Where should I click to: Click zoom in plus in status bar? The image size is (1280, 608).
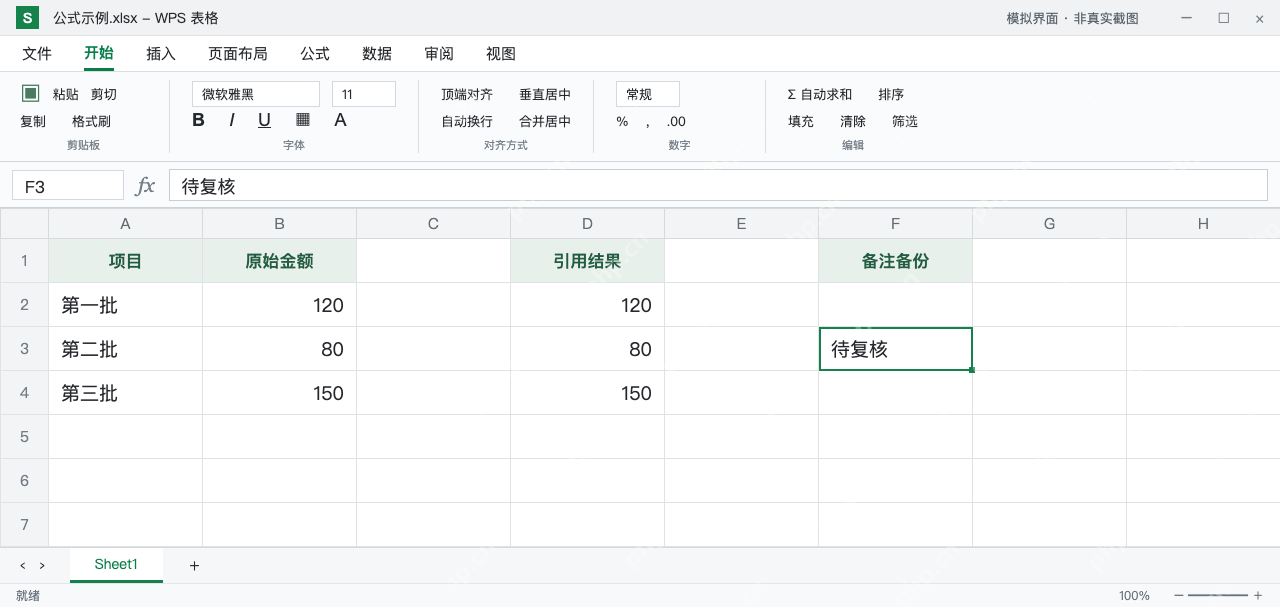[1258, 595]
